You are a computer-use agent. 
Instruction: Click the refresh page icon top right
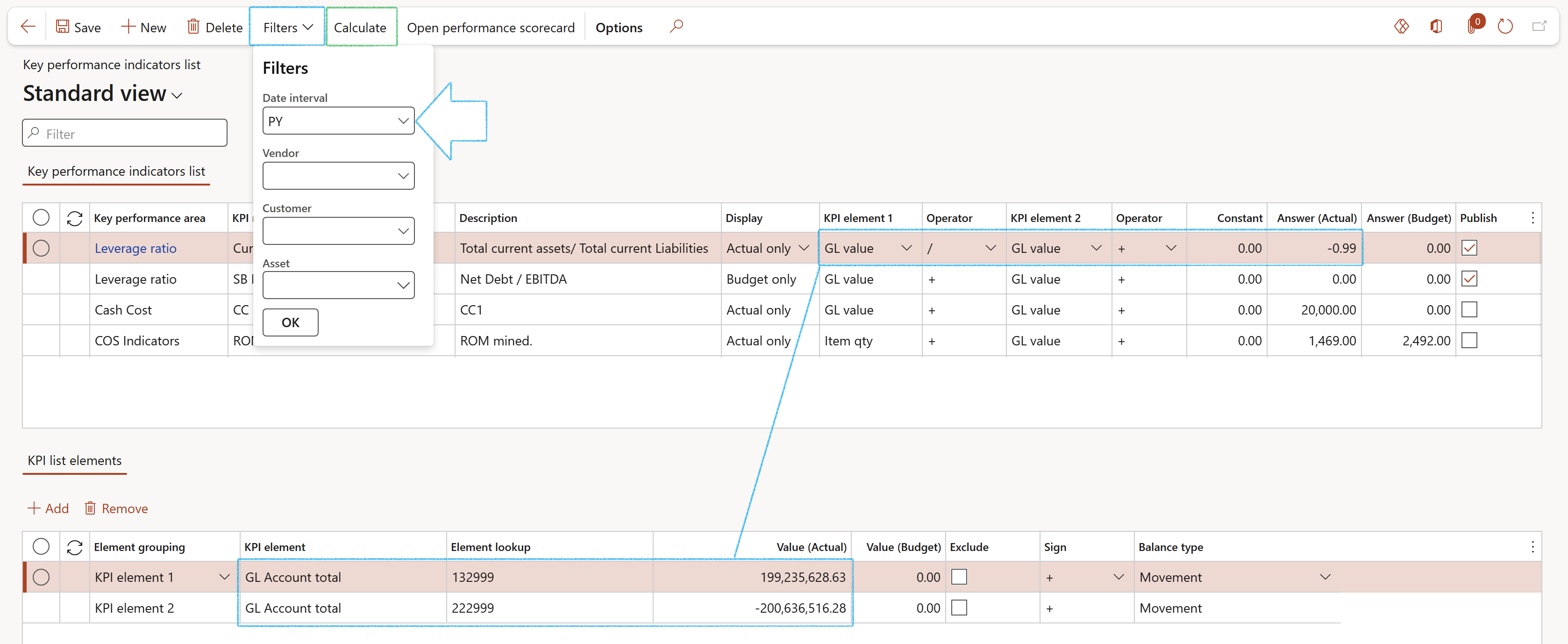(x=1505, y=27)
